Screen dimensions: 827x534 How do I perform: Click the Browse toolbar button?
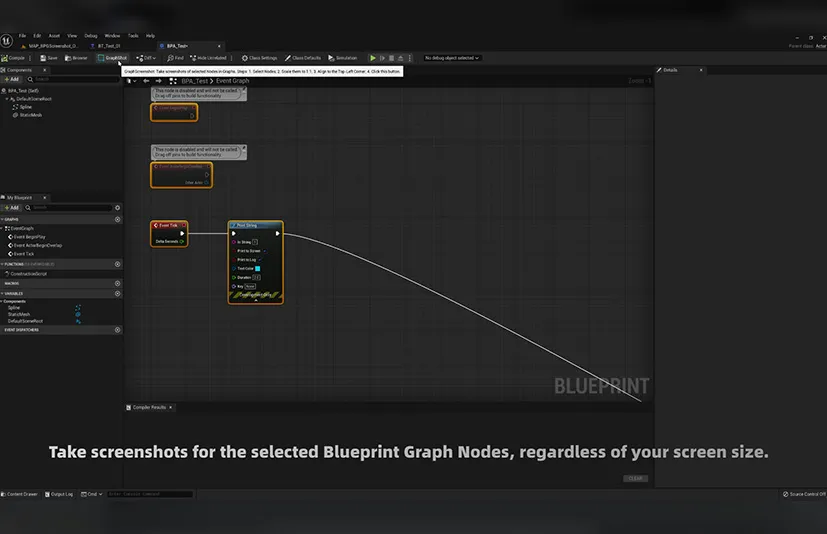click(x=76, y=58)
